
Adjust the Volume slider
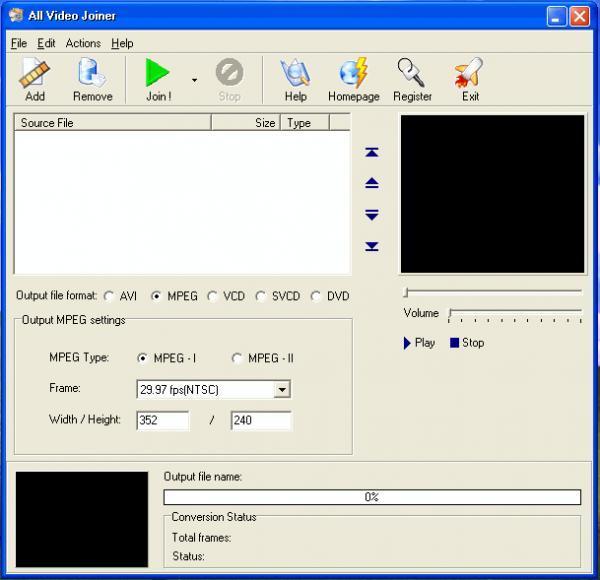515,315
